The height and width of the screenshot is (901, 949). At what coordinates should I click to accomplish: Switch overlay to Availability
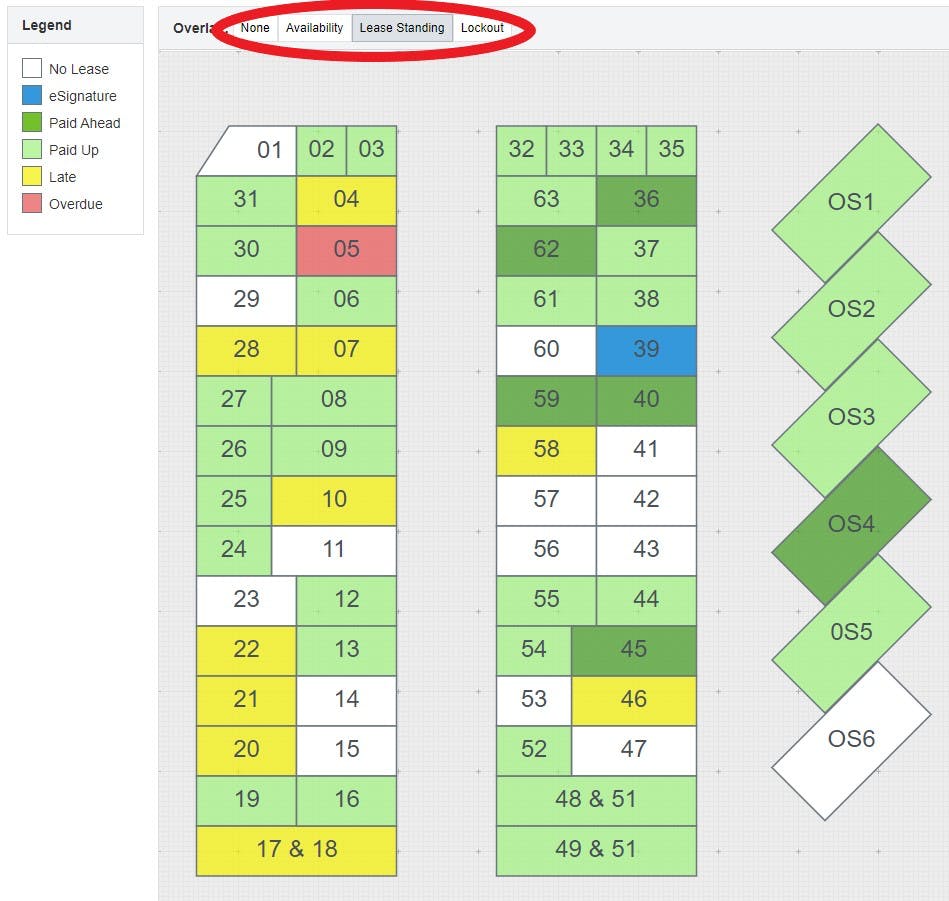(314, 28)
